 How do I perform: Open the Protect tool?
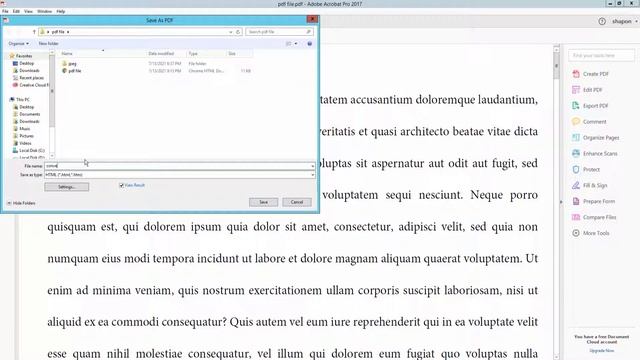(586, 169)
